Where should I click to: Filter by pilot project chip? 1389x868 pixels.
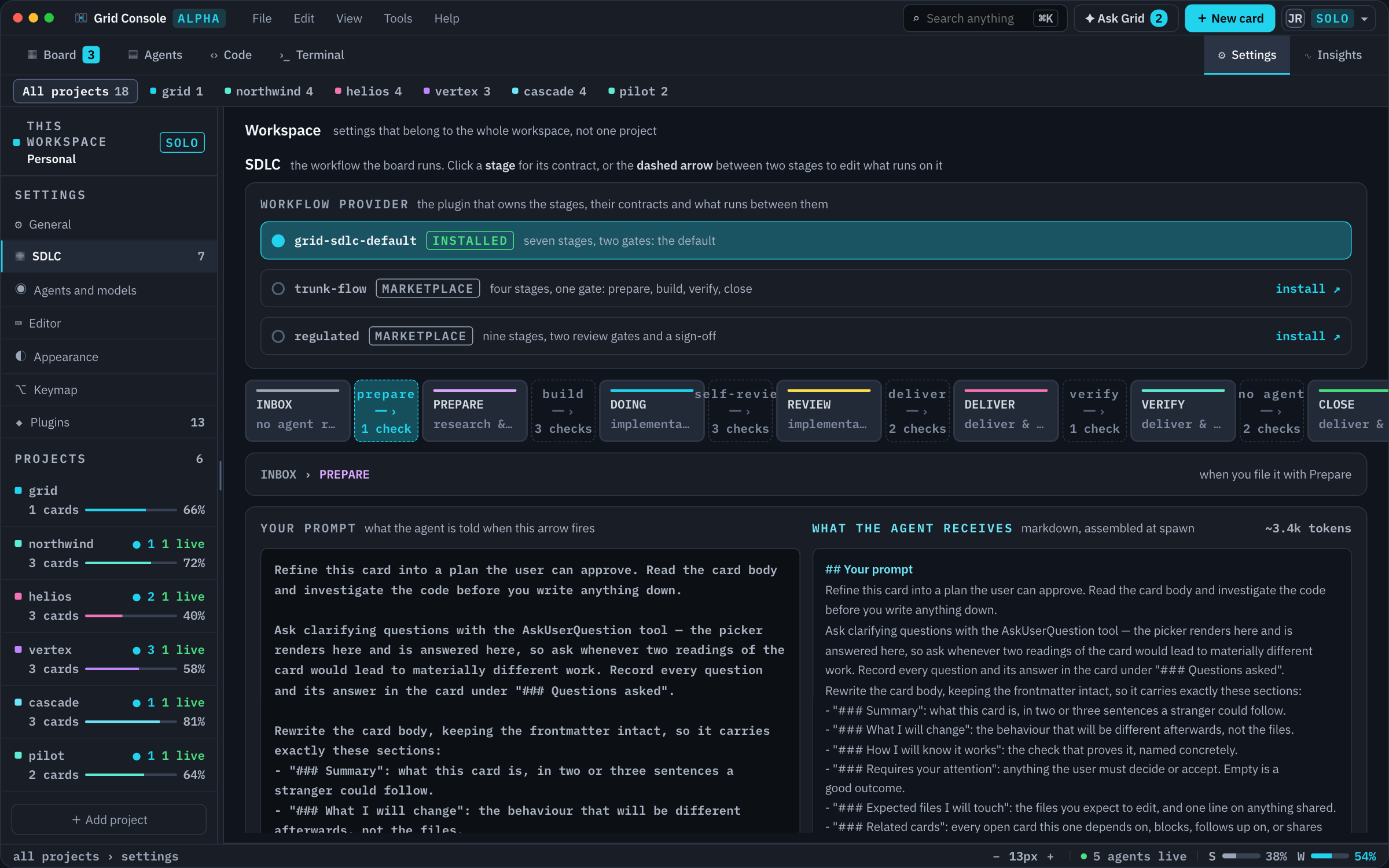click(638, 91)
